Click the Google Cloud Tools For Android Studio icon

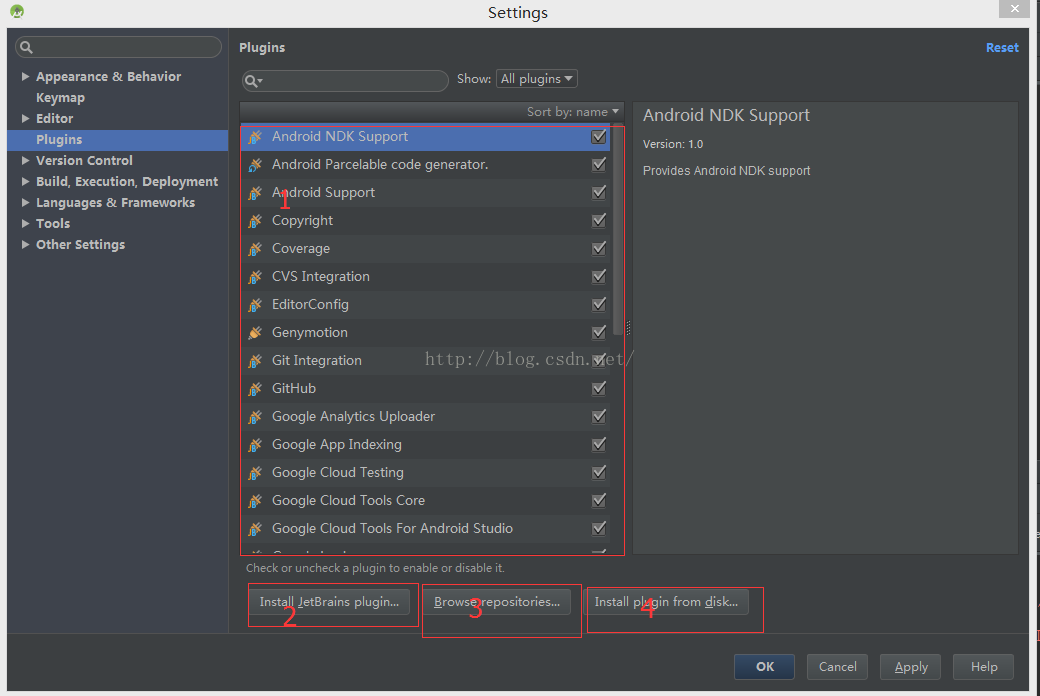tap(255, 529)
